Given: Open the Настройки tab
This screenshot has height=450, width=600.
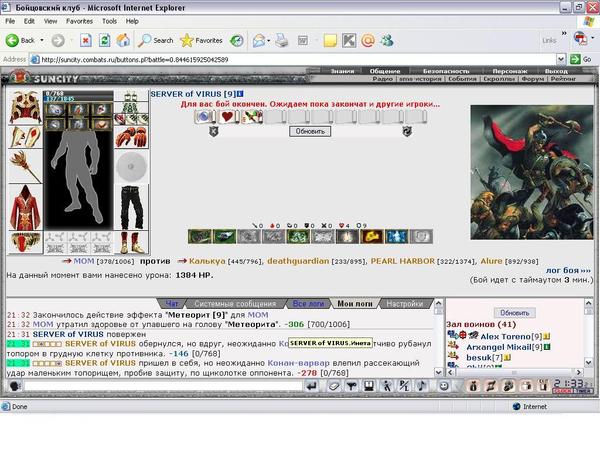Looking at the screenshot, I should (x=404, y=303).
